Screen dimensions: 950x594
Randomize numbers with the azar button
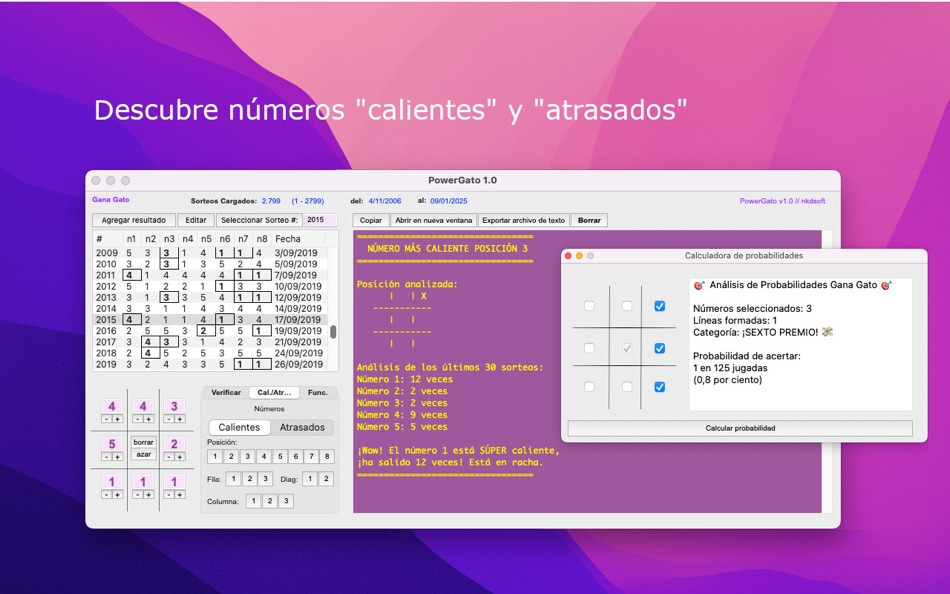(x=144, y=454)
